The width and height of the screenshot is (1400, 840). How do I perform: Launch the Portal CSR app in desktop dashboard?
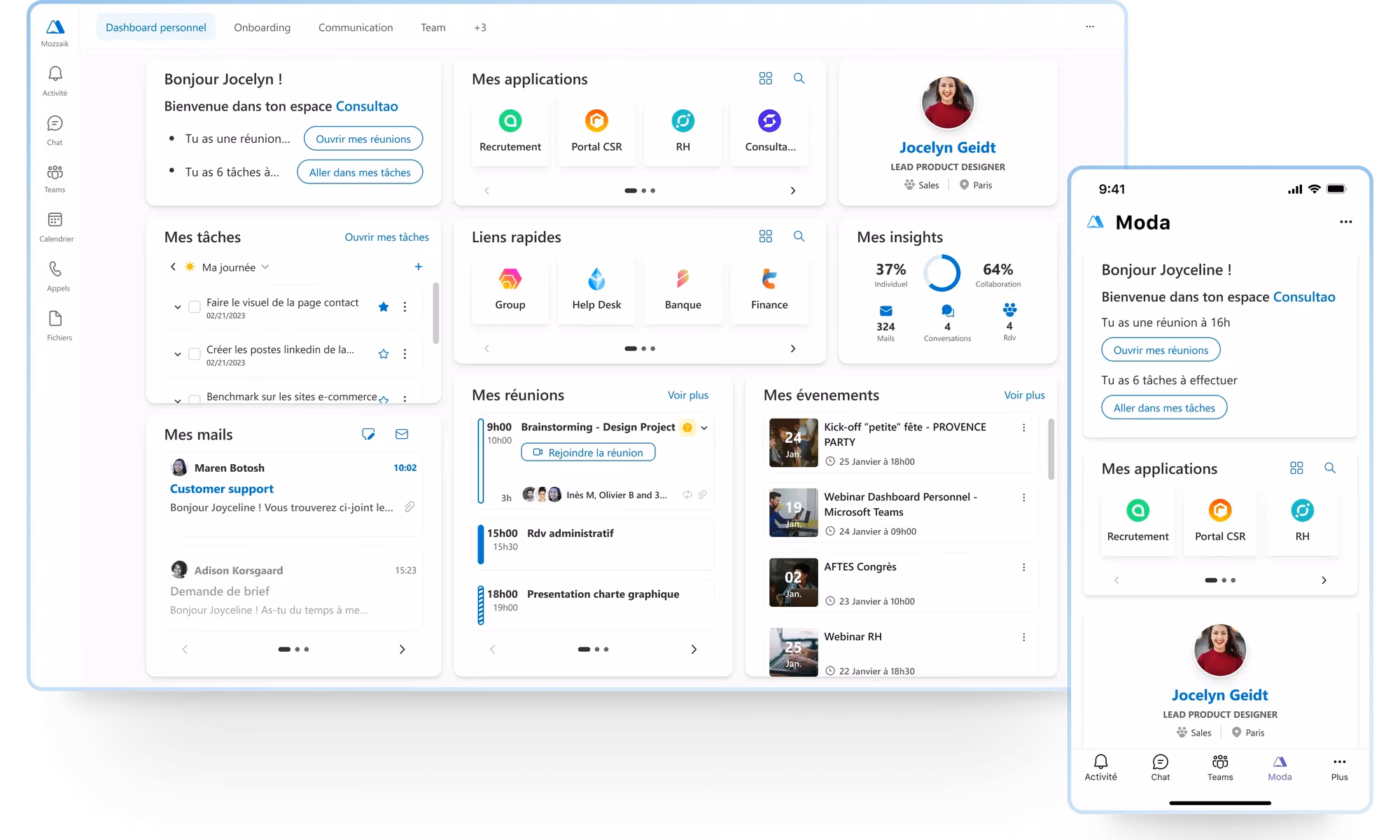(x=596, y=132)
